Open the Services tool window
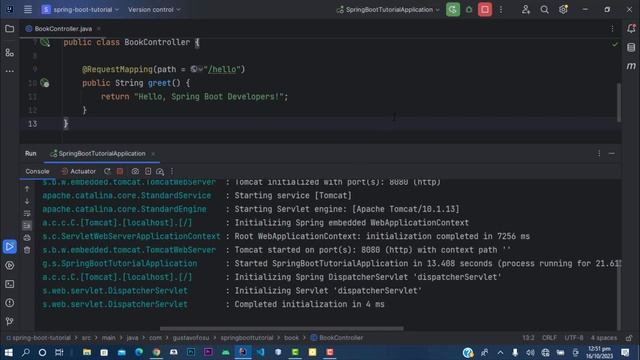 9,265
